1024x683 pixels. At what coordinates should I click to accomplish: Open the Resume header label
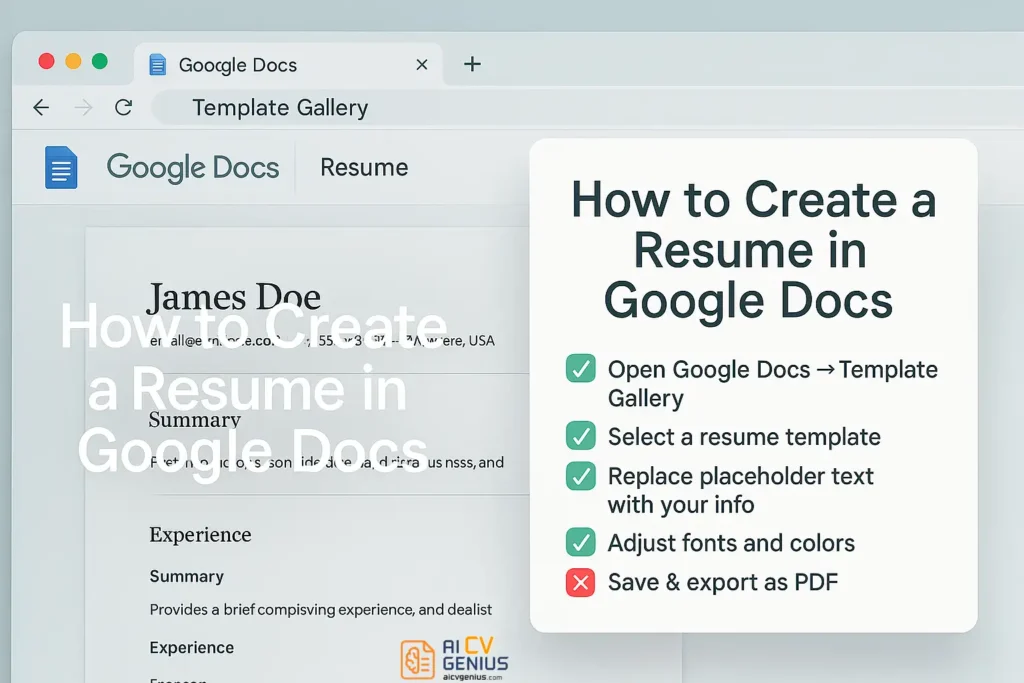tap(364, 168)
